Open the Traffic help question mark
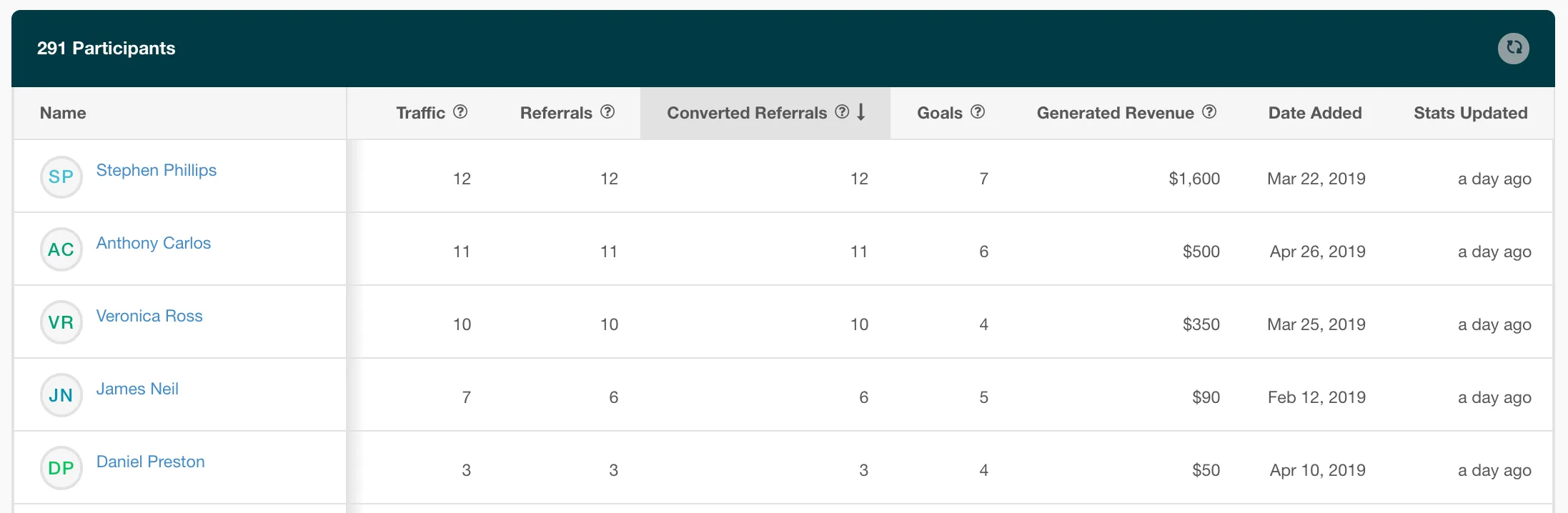This screenshot has height=513, width=1568. [461, 111]
